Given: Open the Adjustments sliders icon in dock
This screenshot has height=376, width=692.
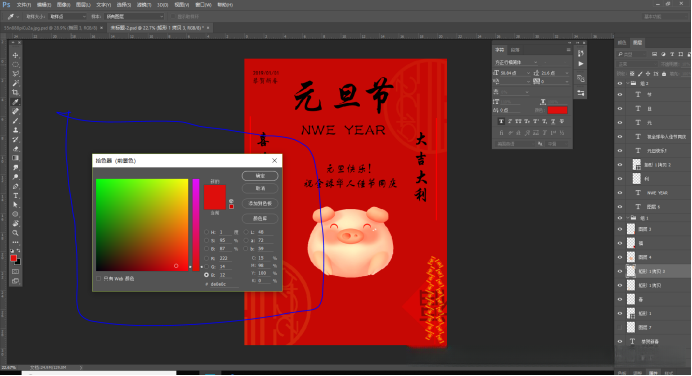Looking at the screenshot, I should tap(581, 93).
